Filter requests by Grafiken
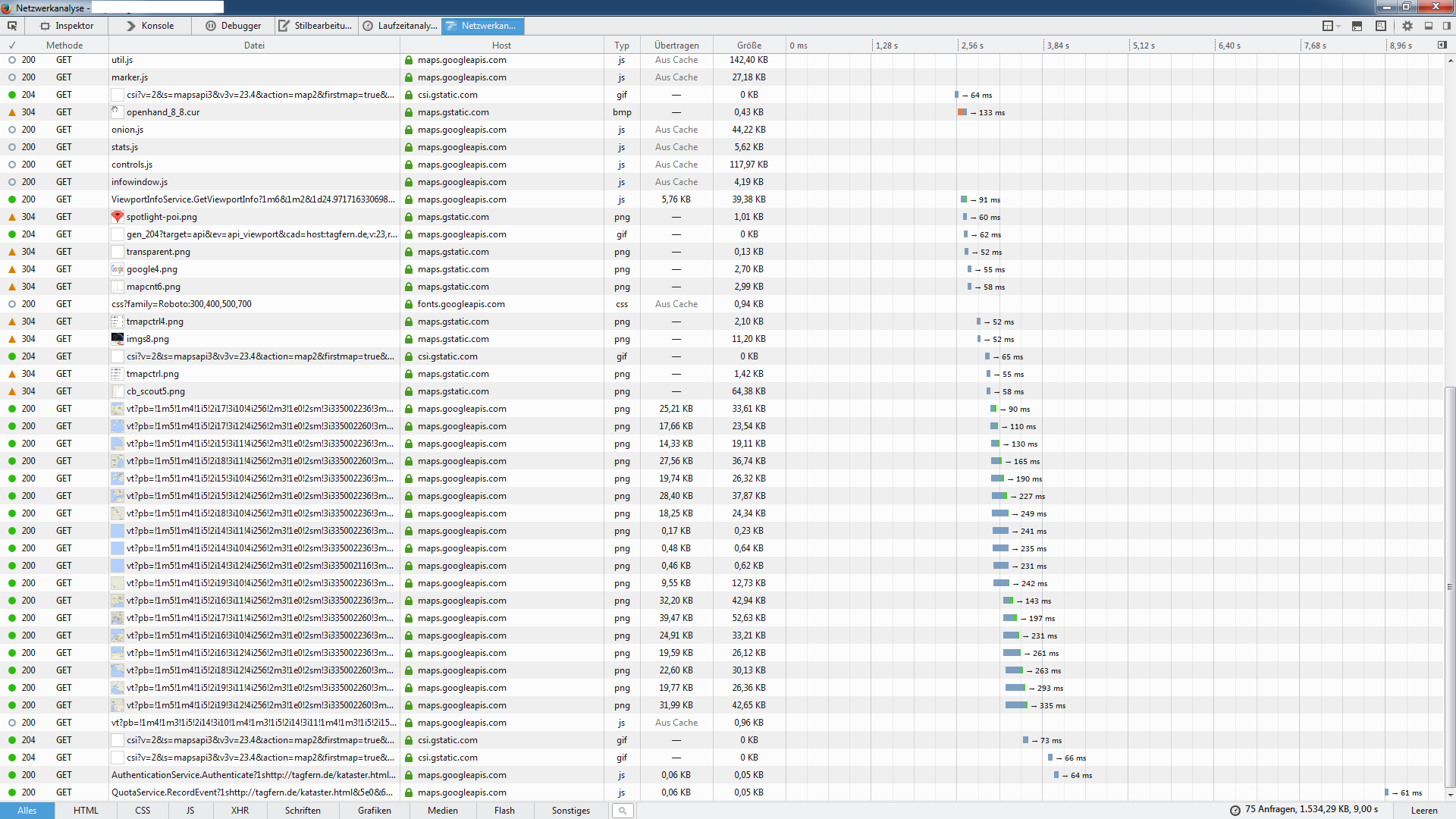Screen dimensions: 1456x819 pos(375,811)
